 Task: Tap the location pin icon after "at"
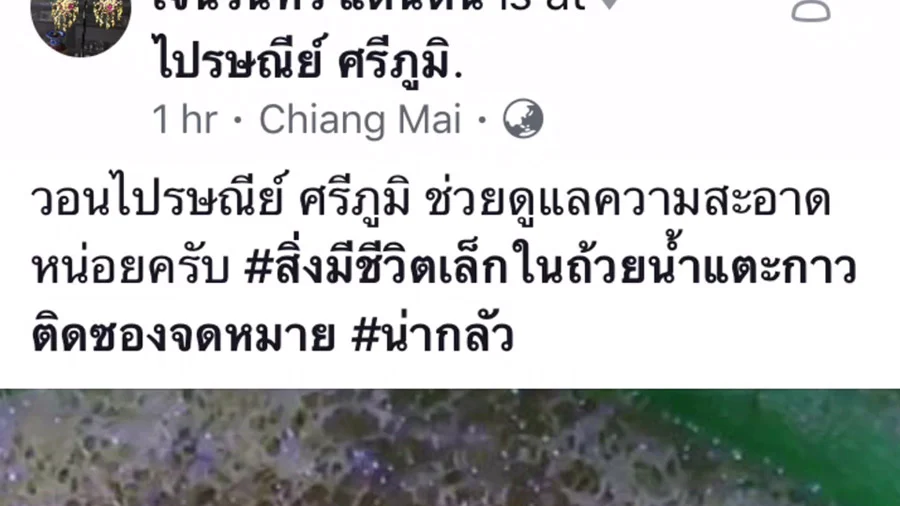(610, 5)
